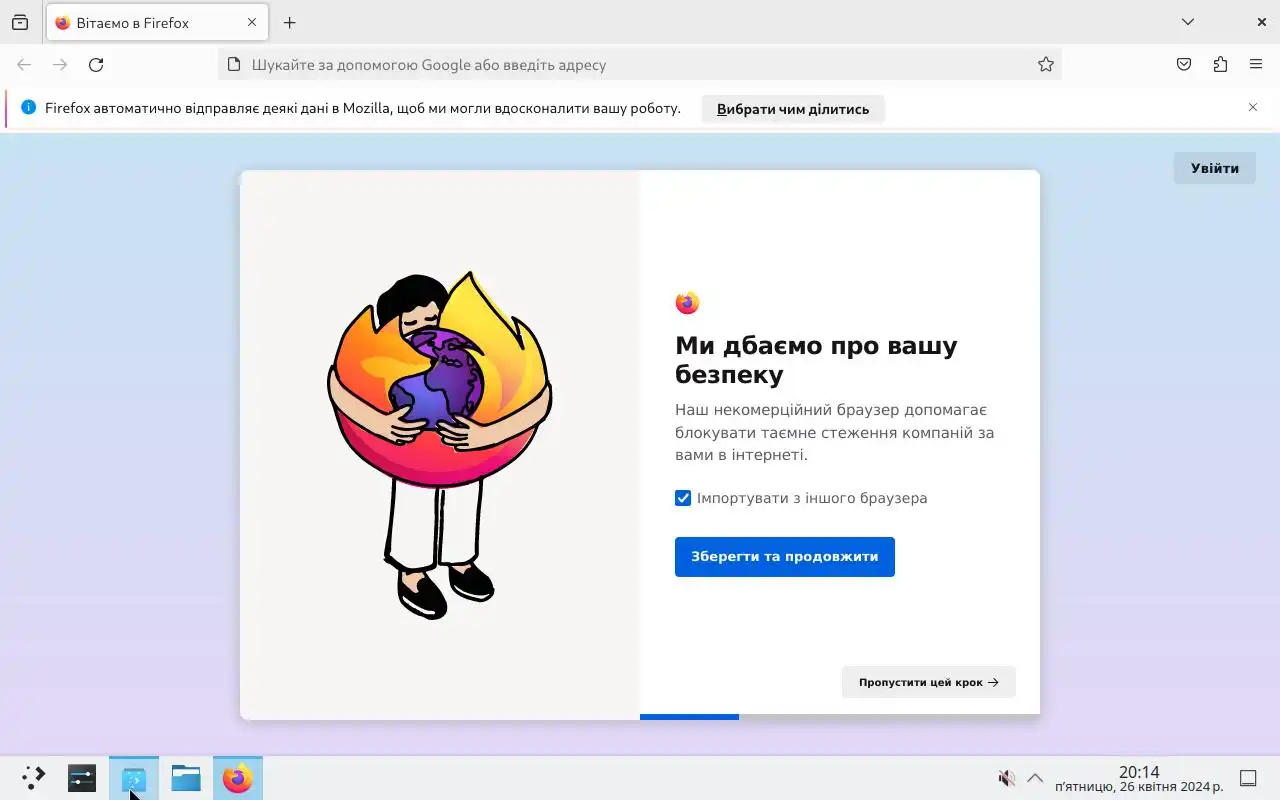Open the Extensions puzzle icon
This screenshot has width=1280, height=800.
[1220, 65]
